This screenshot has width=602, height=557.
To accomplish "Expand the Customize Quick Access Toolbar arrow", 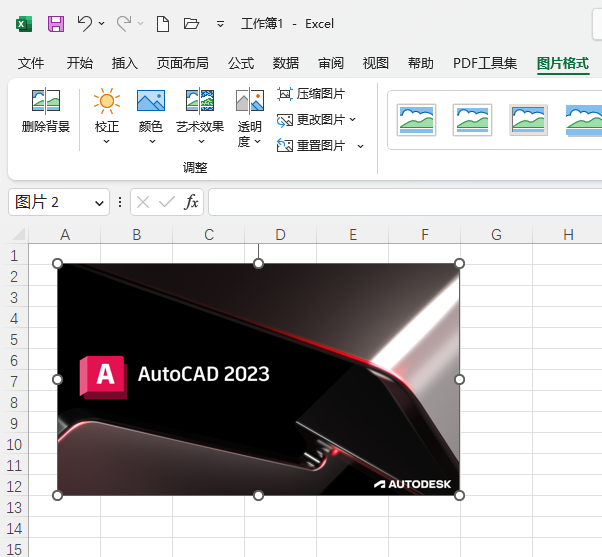I will [220, 24].
